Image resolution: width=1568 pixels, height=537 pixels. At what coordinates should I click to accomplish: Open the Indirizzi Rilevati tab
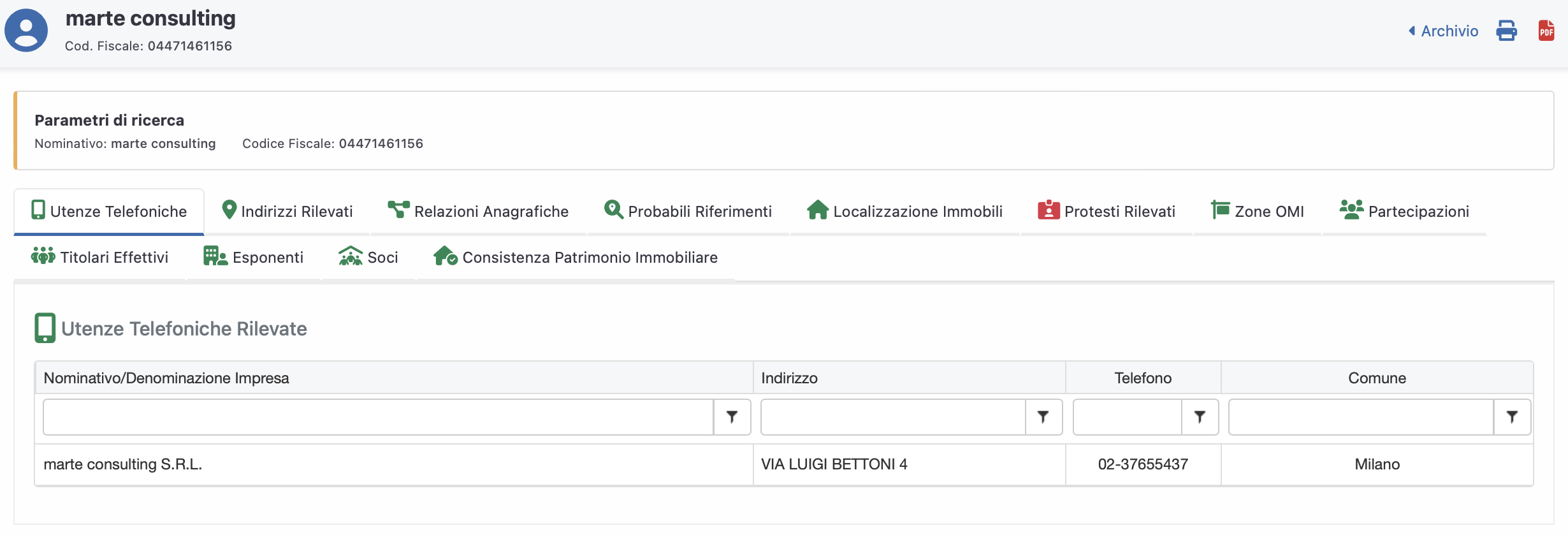point(287,211)
